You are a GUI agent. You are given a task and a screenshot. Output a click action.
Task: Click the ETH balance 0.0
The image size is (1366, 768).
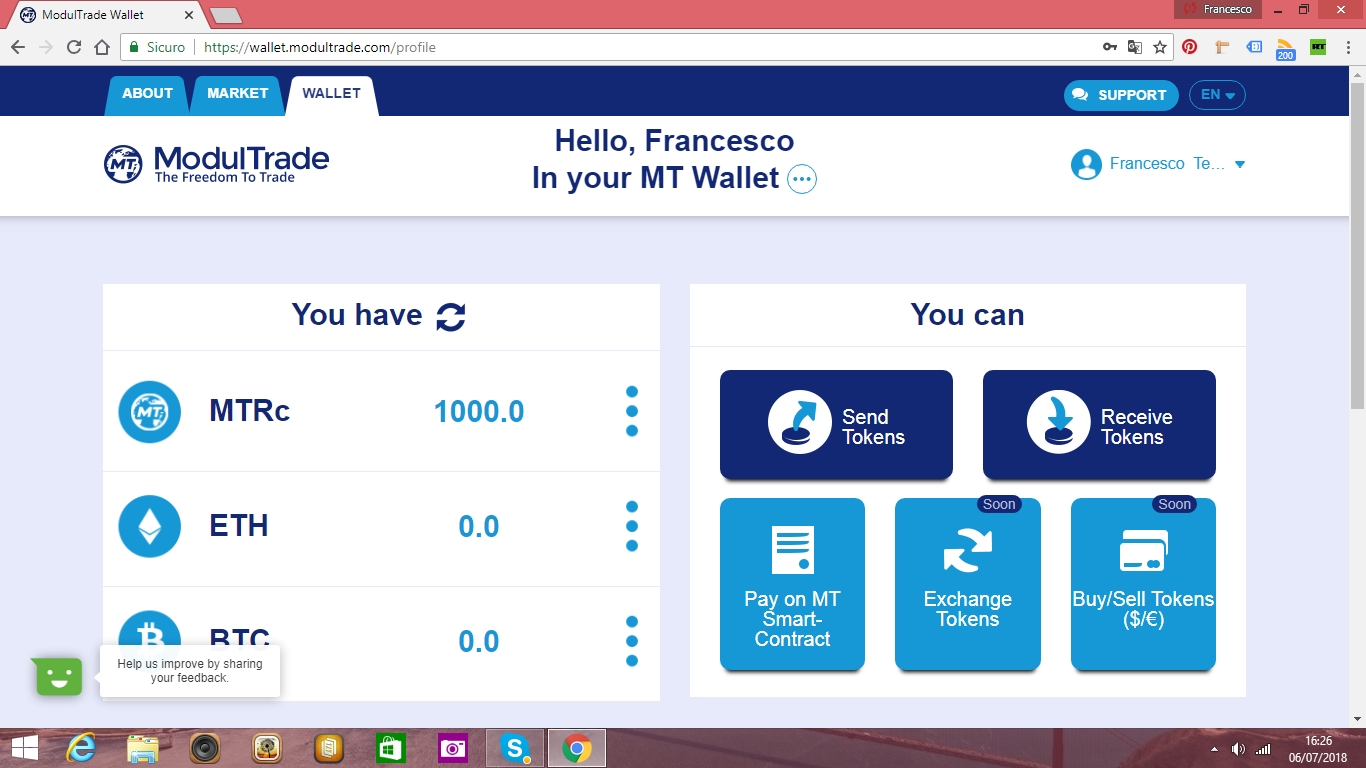479,526
